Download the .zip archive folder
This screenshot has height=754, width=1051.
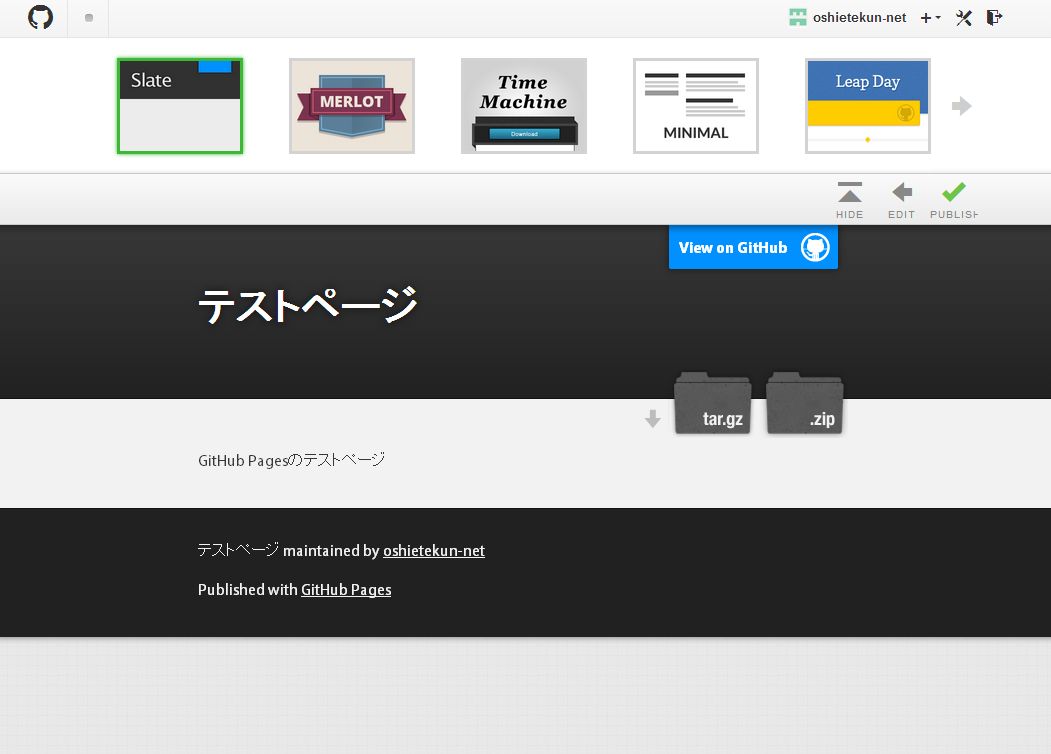pyautogui.click(x=804, y=403)
